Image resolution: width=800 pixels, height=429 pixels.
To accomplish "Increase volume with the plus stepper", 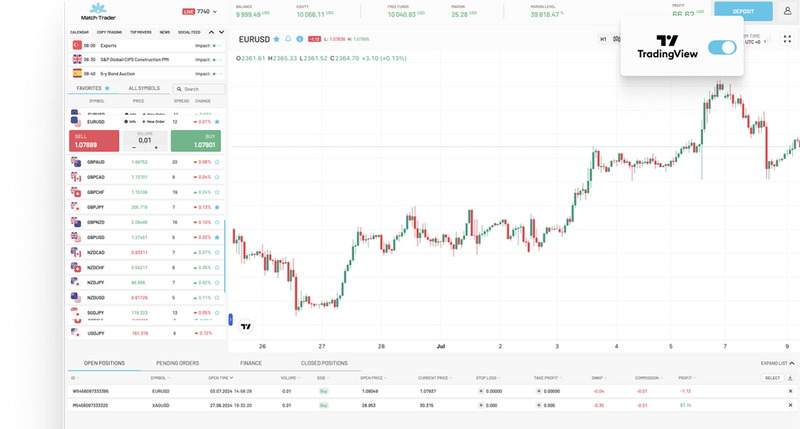I will pyautogui.click(x=157, y=147).
